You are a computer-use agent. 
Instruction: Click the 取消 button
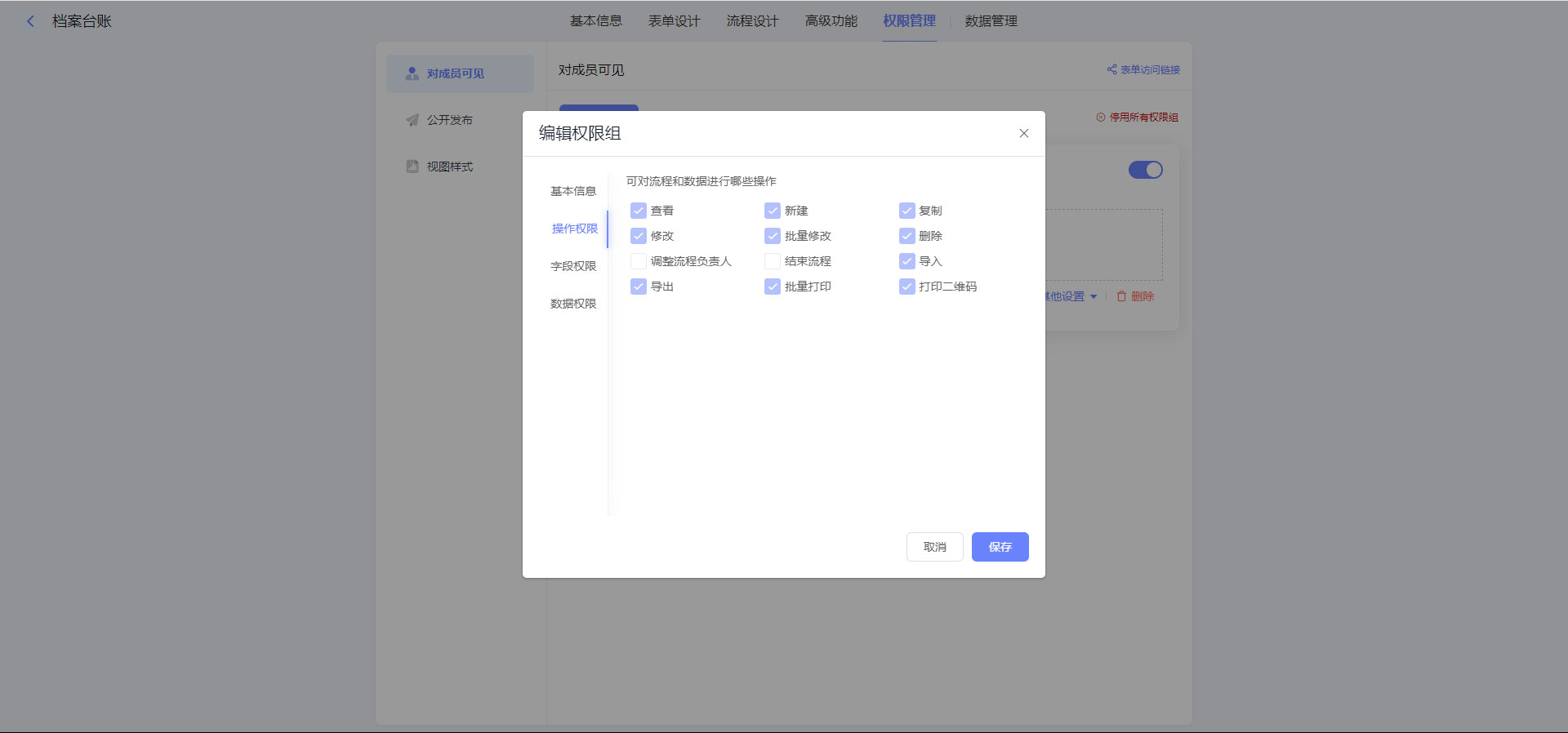click(934, 547)
